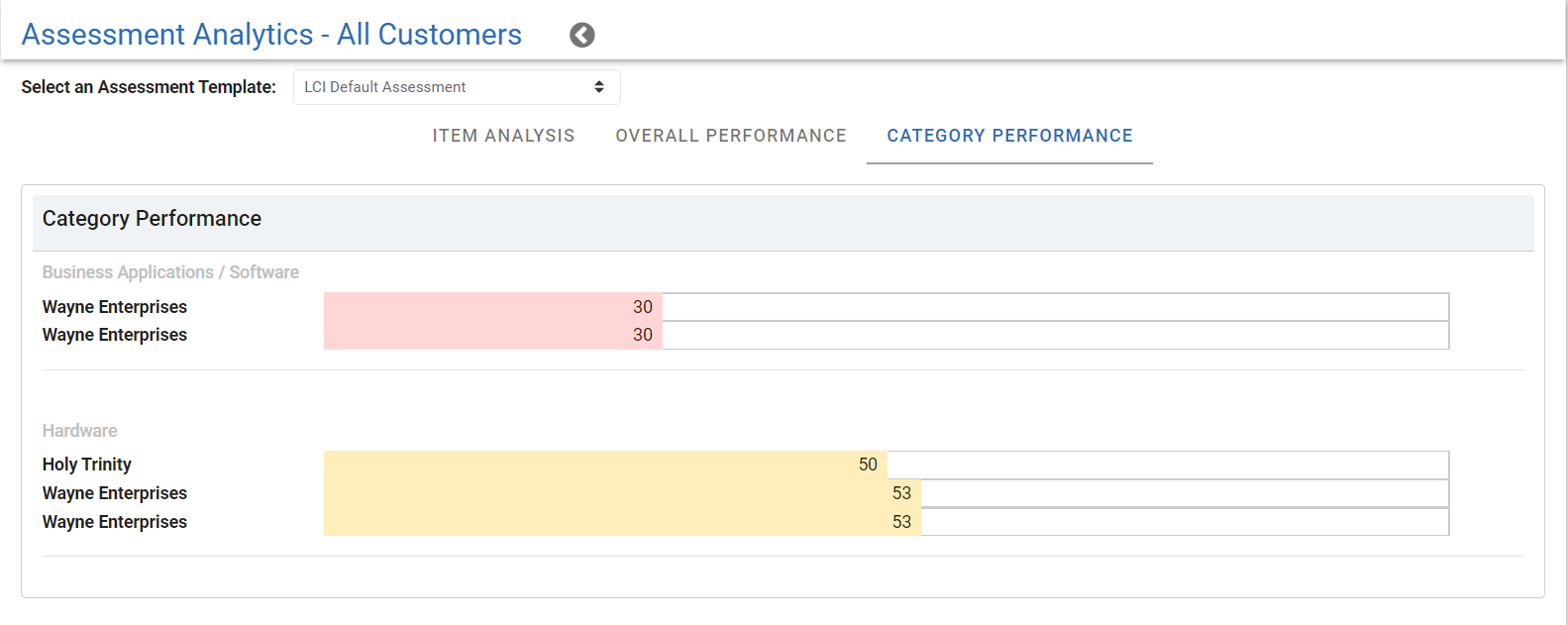The width and height of the screenshot is (1568, 625).
Task: Click the Holy Trinity label under Hardware
Action: (87, 465)
